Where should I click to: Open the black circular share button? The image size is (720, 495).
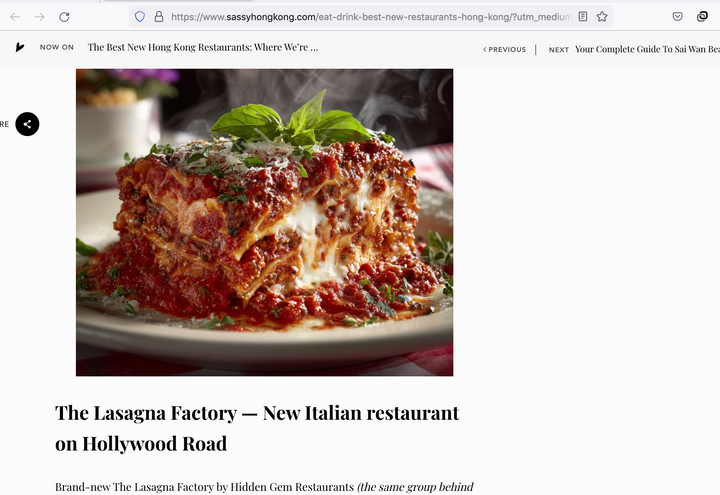pyautogui.click(x=27, y=124)
